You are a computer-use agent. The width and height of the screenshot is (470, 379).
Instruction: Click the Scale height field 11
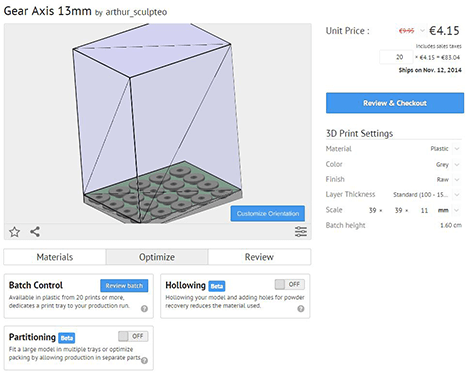pos(424,210)
